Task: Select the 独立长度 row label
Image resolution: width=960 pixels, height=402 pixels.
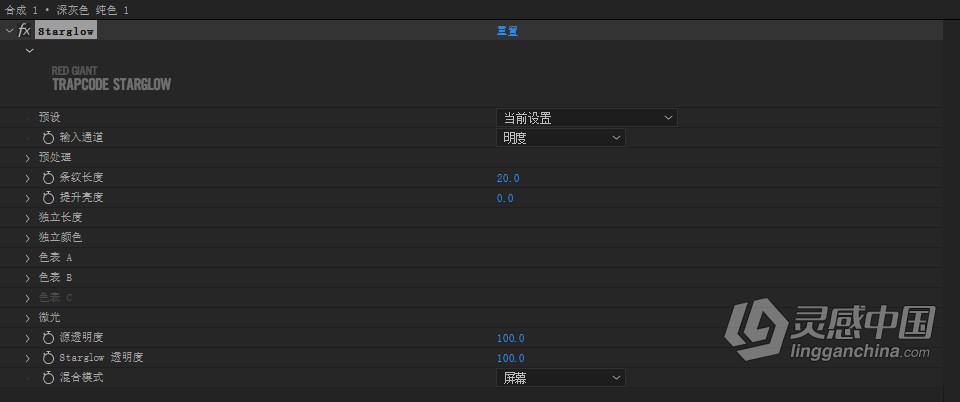Action: pyautogui.click(x=60, y=218)
